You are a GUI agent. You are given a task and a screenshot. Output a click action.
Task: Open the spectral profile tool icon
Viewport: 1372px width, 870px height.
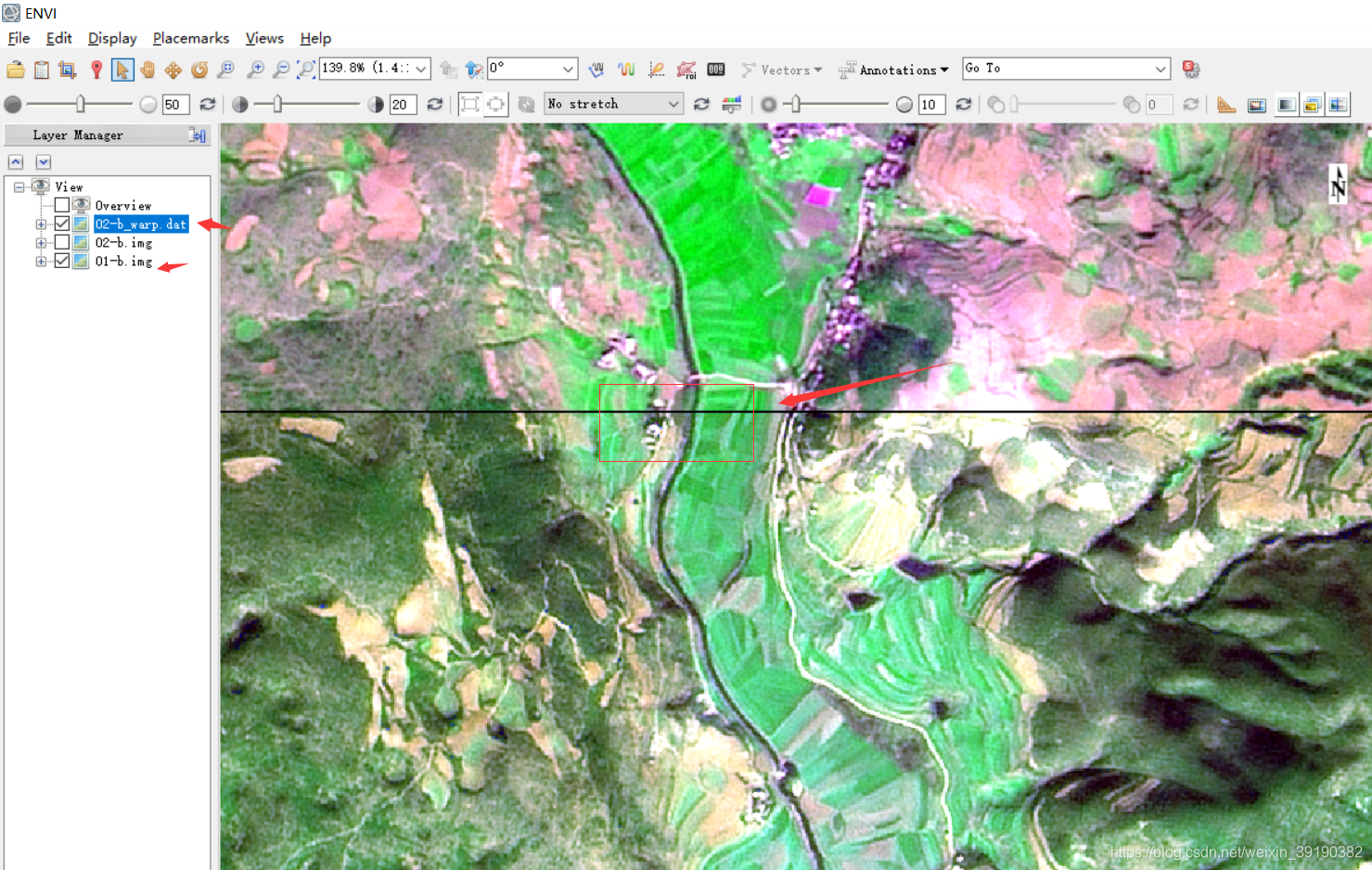point(626,70)
